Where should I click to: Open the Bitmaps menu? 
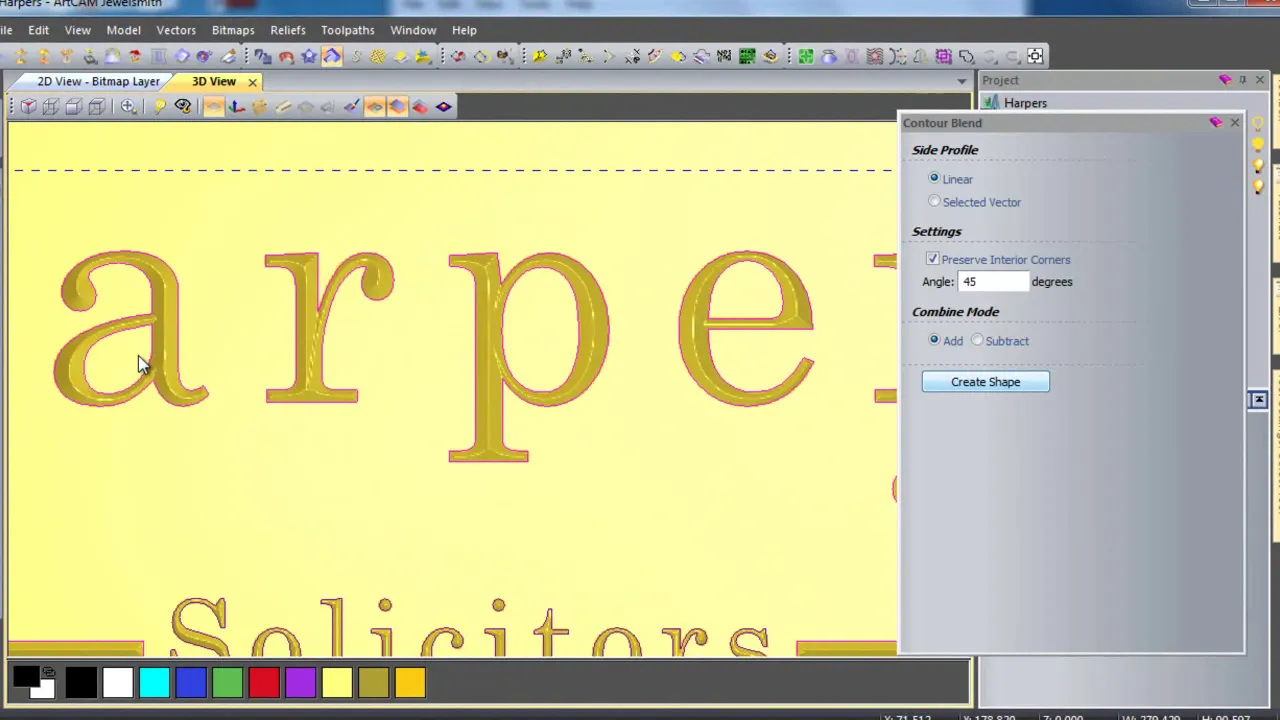coord(233,30)
